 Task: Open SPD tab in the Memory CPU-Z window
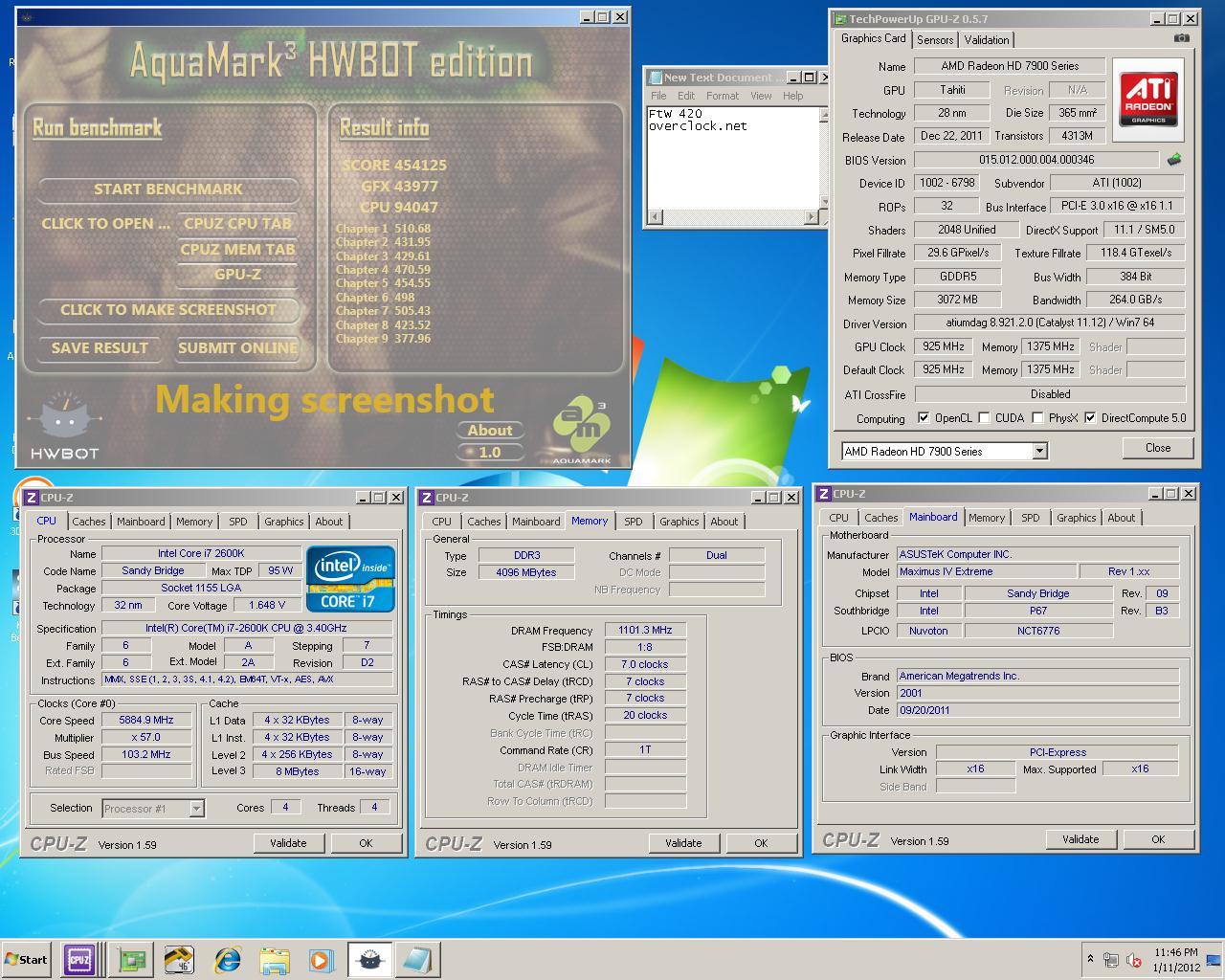[634, 522]
